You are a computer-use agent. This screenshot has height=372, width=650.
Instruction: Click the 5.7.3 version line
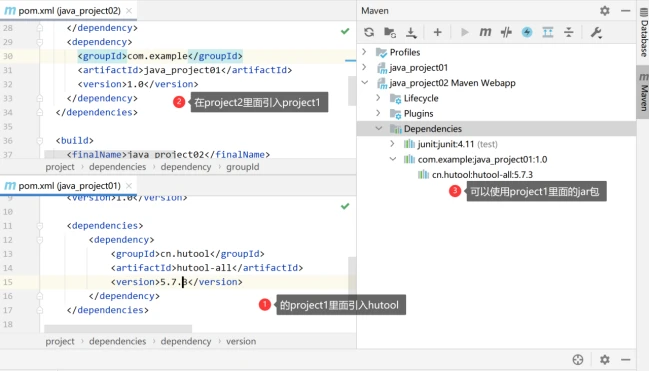pos(176,282)
